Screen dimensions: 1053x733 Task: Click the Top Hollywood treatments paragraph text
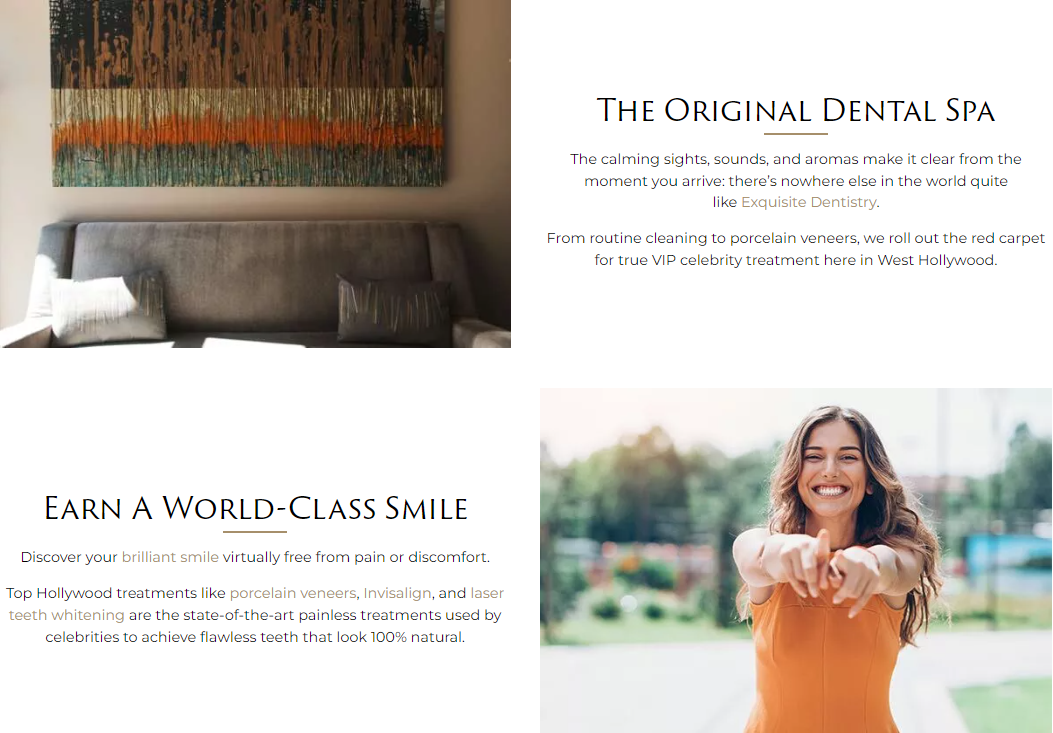coord(255,615)
